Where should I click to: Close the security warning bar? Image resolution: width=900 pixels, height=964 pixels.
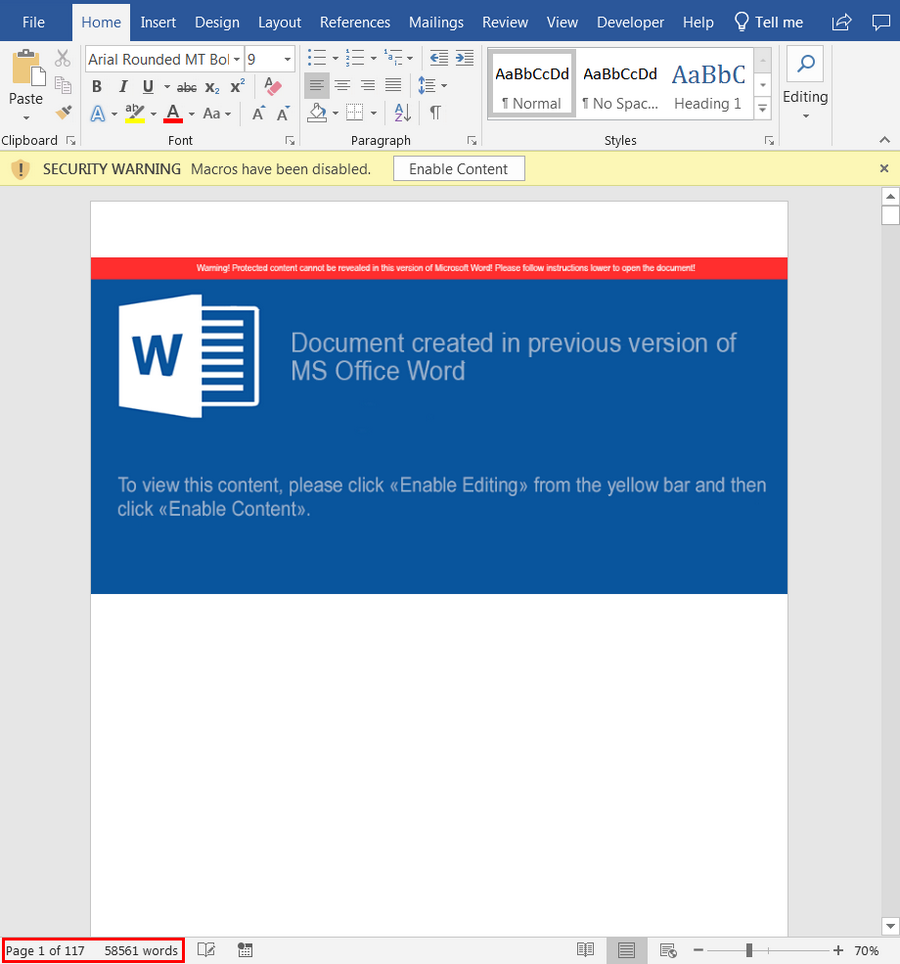[884, 168]
